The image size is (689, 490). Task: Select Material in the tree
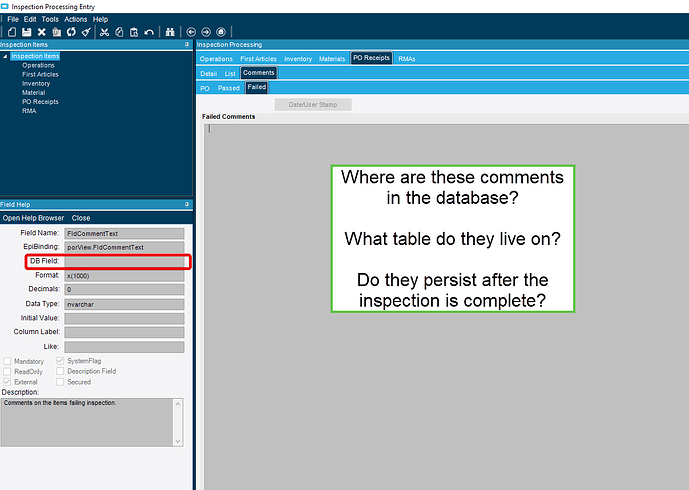[33, 93]
